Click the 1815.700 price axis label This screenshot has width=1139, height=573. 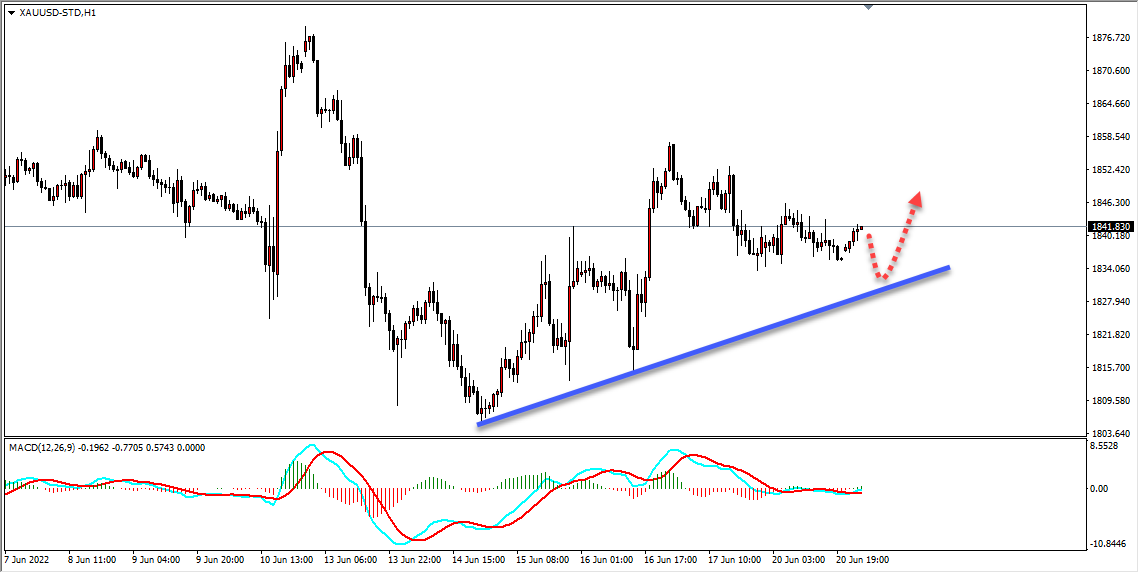(x=1112, y=368)
